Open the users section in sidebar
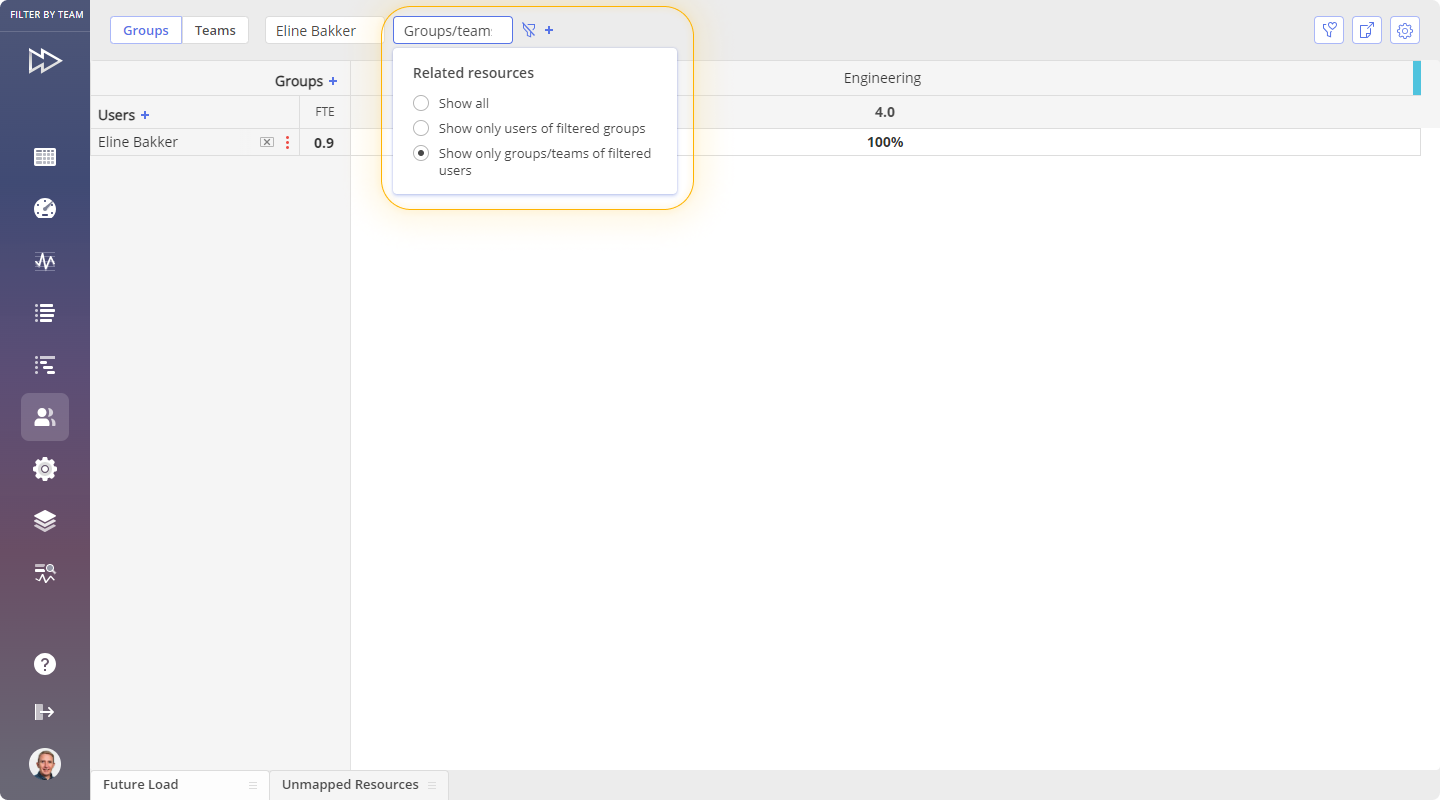 point(45,417)
